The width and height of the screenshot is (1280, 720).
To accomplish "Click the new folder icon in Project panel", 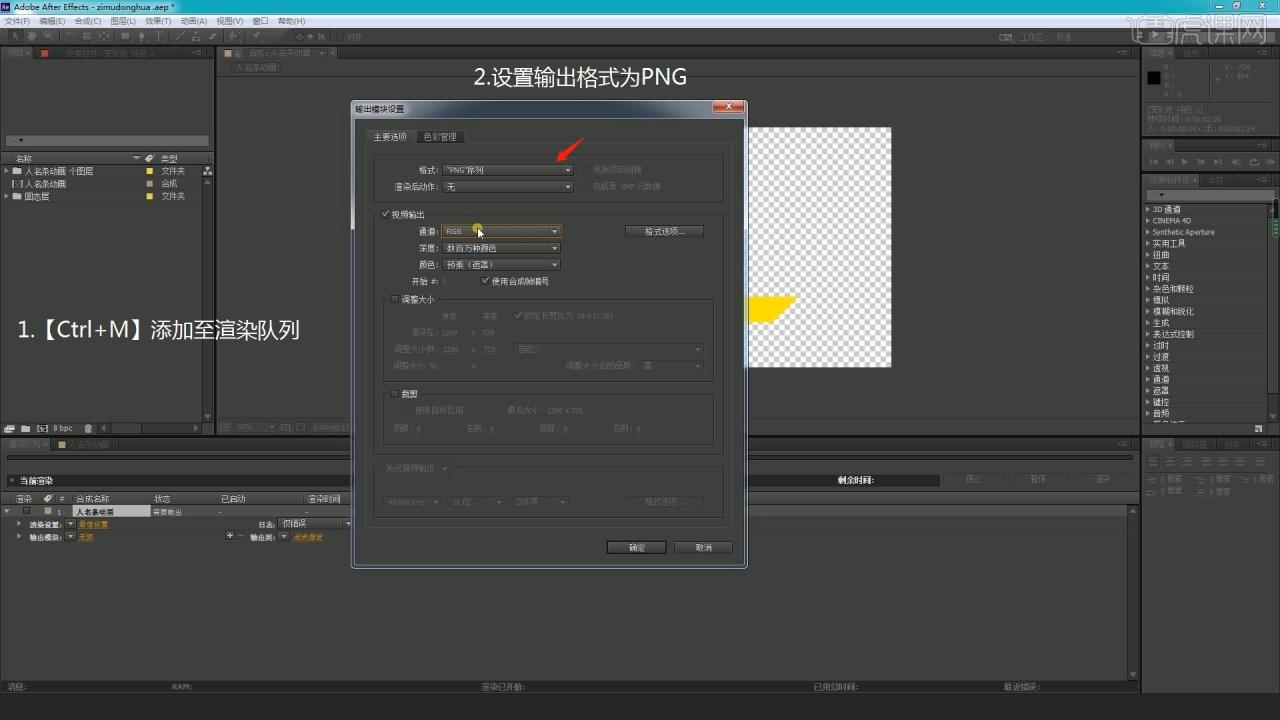I will click(x=25, y=428).
